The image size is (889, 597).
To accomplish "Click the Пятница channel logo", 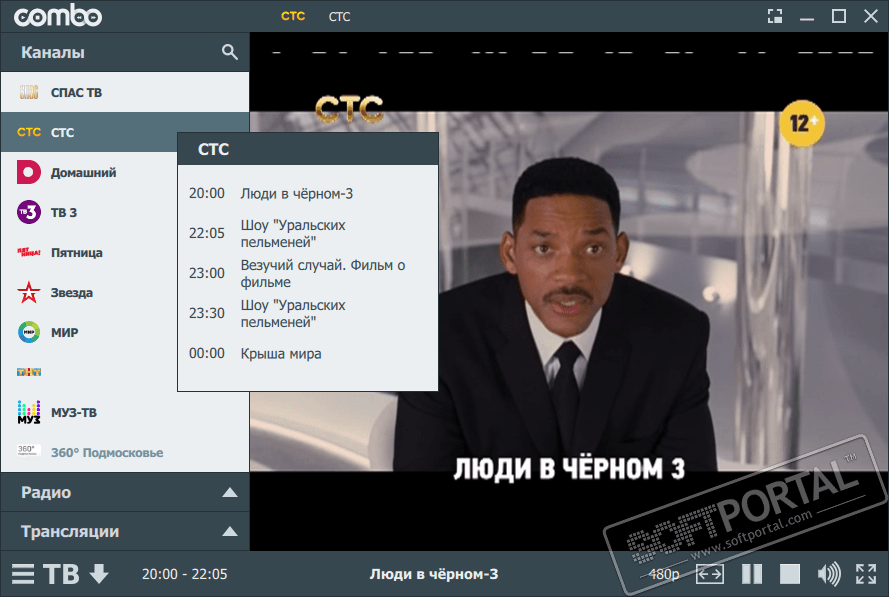I will click(x=29, y=252).
